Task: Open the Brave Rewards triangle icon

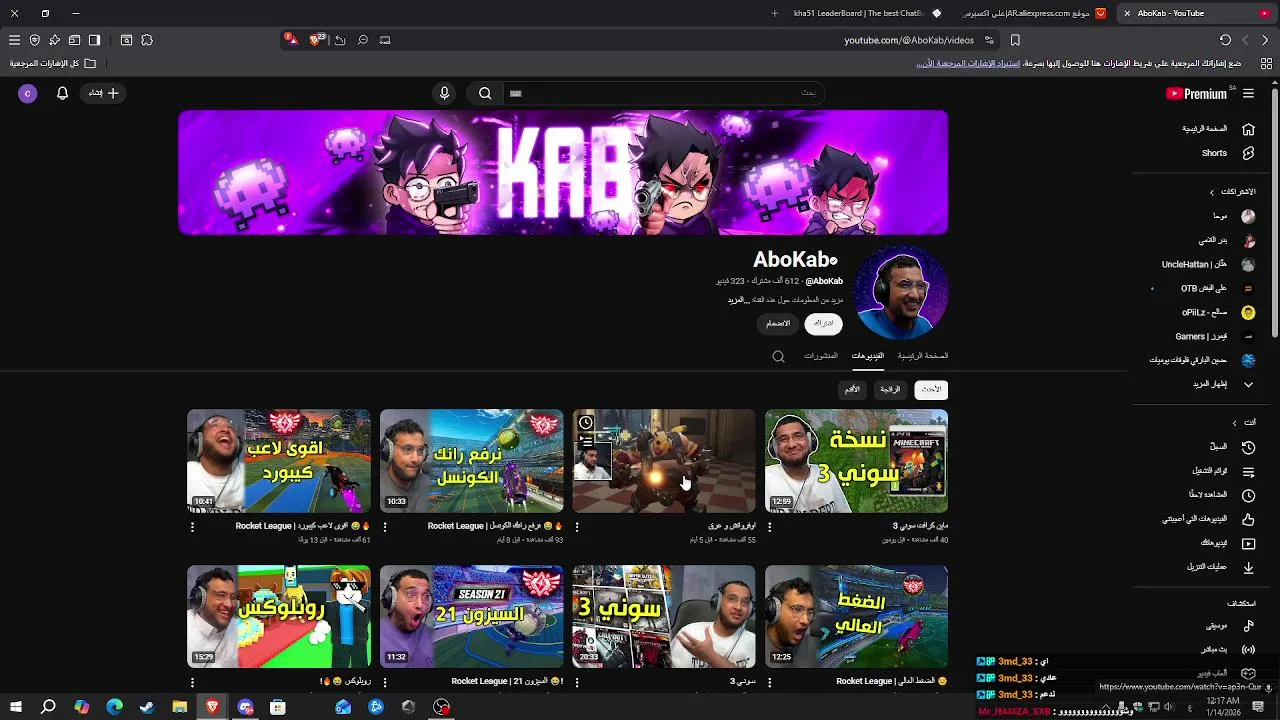Action: (x=291, y=40)
